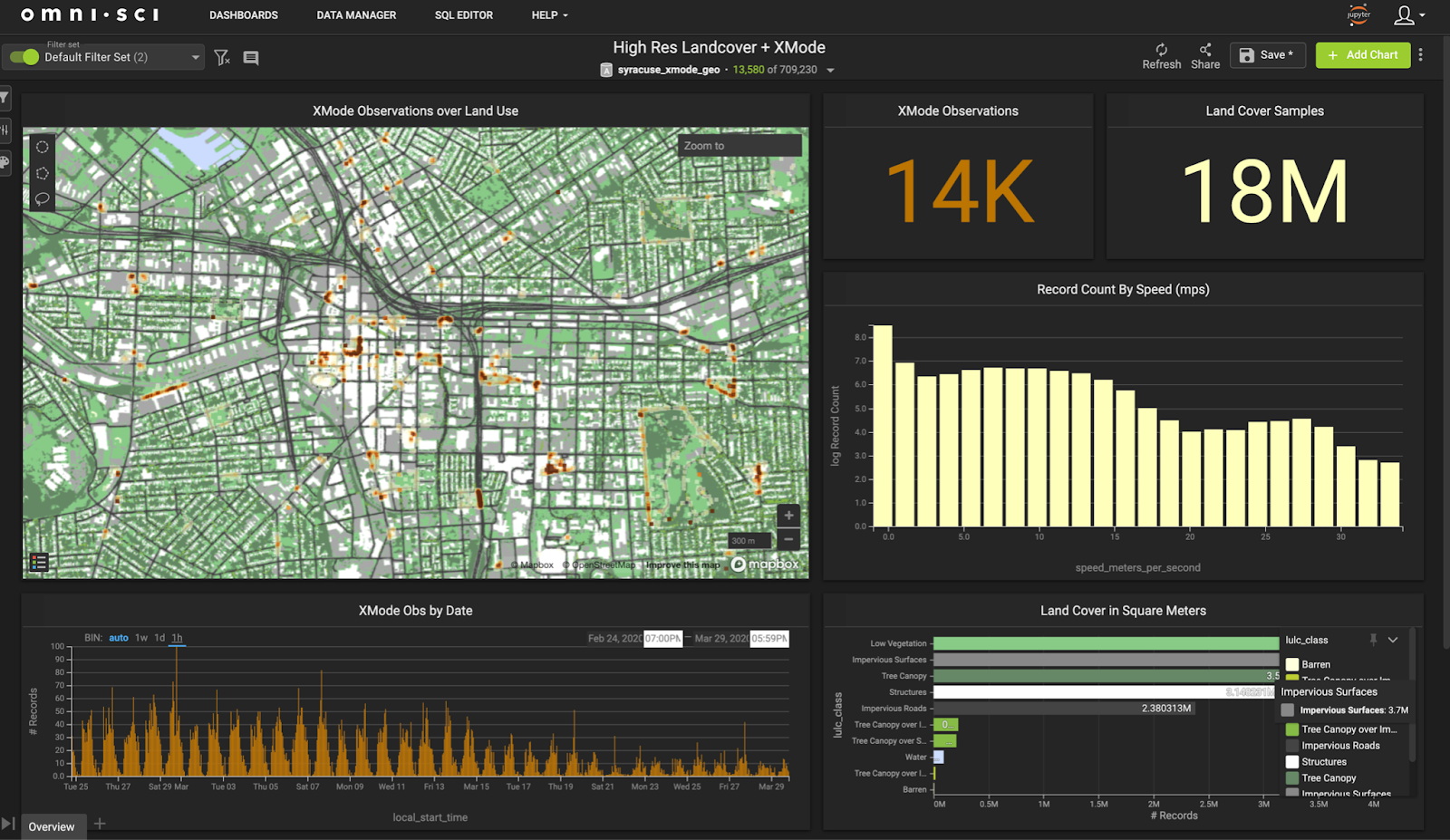The width and height of the screenshot is (1450, 840).
Task: Click the Structures color swatch in legend
Action: (x=1292, y=762)
